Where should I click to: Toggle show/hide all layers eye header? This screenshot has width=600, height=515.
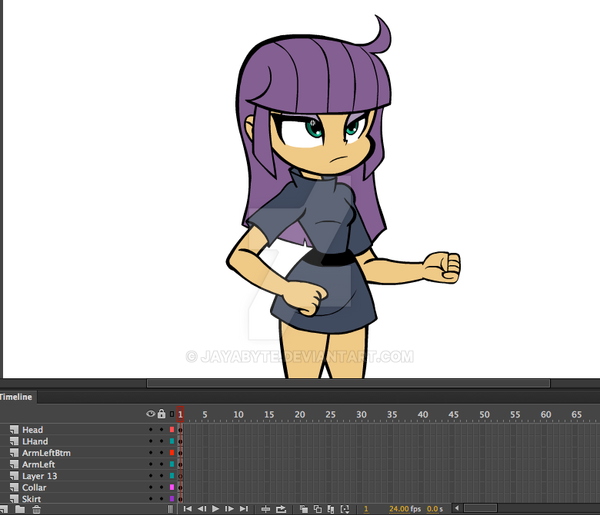[150, 414]
